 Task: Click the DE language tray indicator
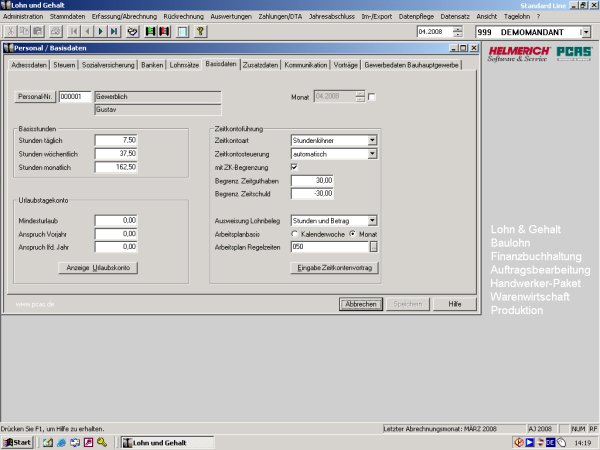pyautogui.click(x=550, y=443)
